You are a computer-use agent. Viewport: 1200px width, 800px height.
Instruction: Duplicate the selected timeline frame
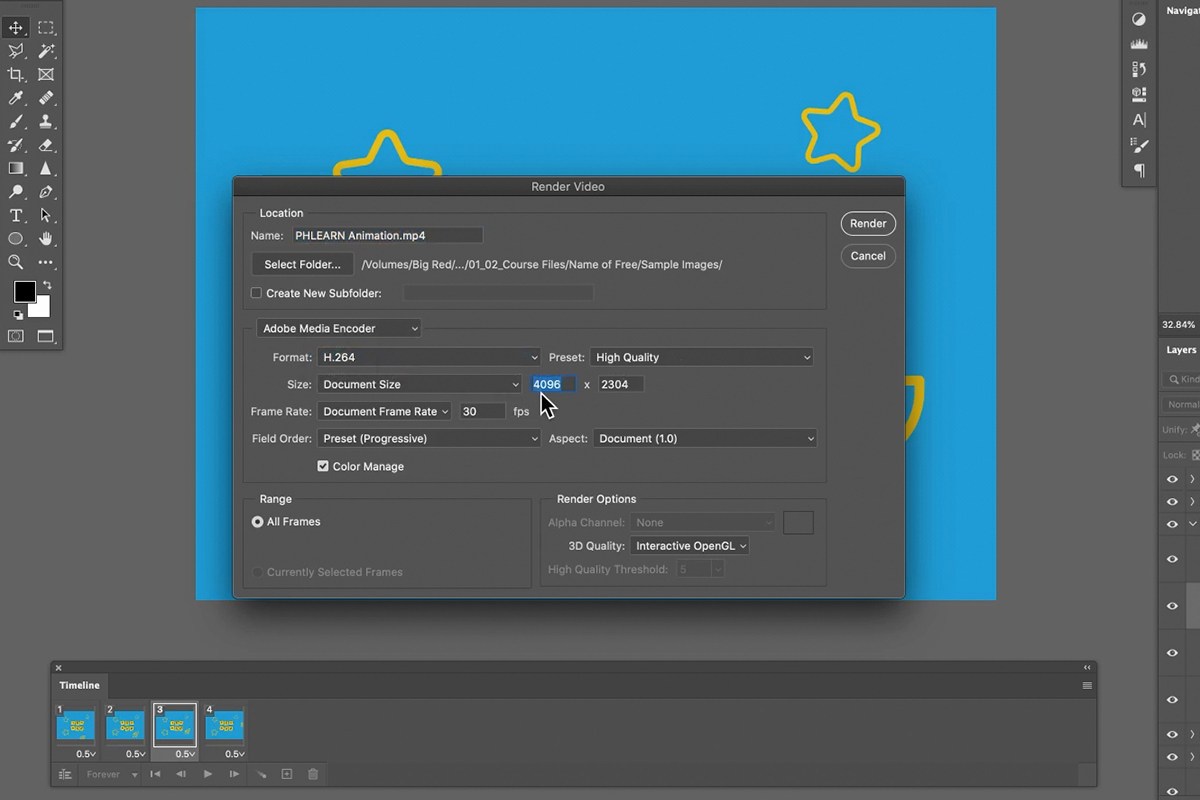pos(287,774)
